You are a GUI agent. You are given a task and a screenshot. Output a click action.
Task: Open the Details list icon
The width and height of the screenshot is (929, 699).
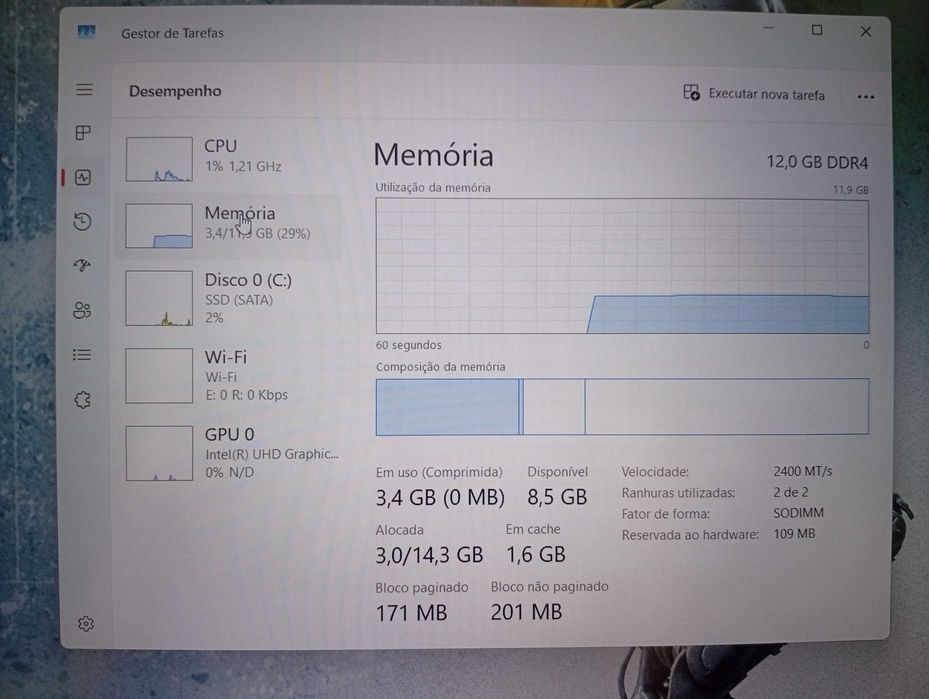click(x=82, y=355)
